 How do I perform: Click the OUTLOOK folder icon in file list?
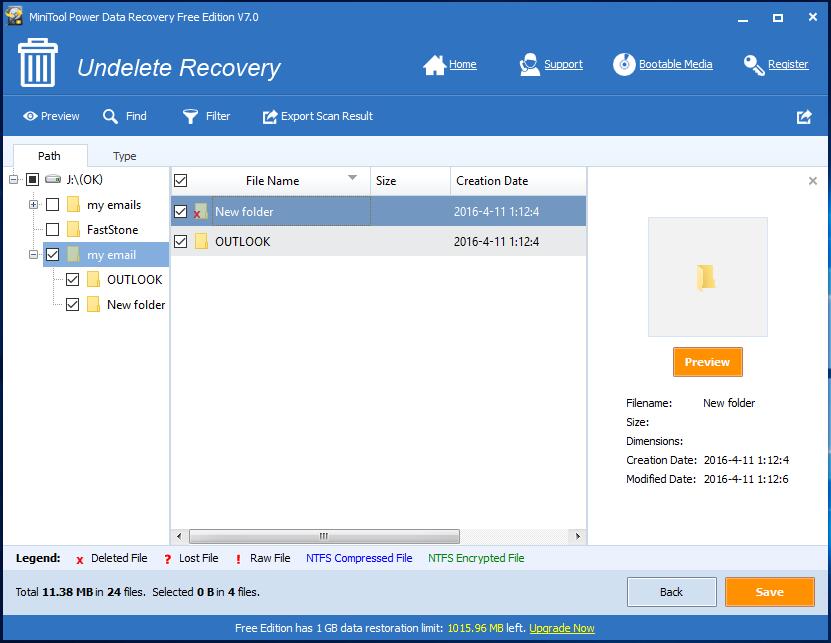(201, 242)
